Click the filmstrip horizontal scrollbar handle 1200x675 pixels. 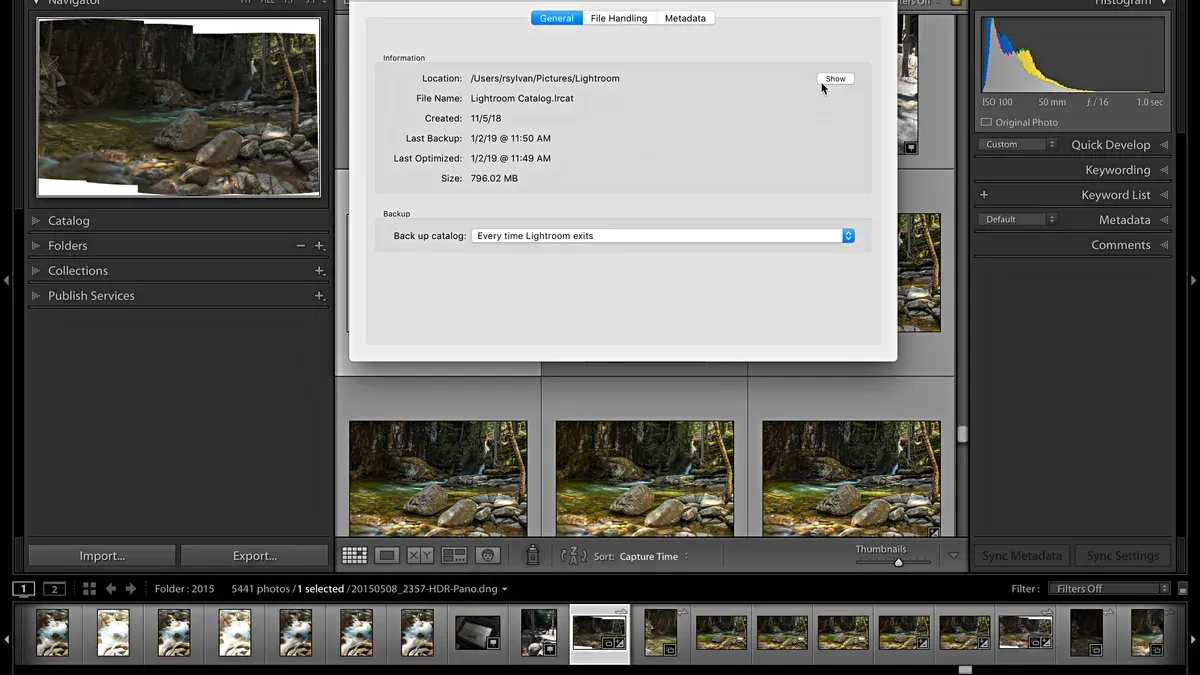pos(965,670)
